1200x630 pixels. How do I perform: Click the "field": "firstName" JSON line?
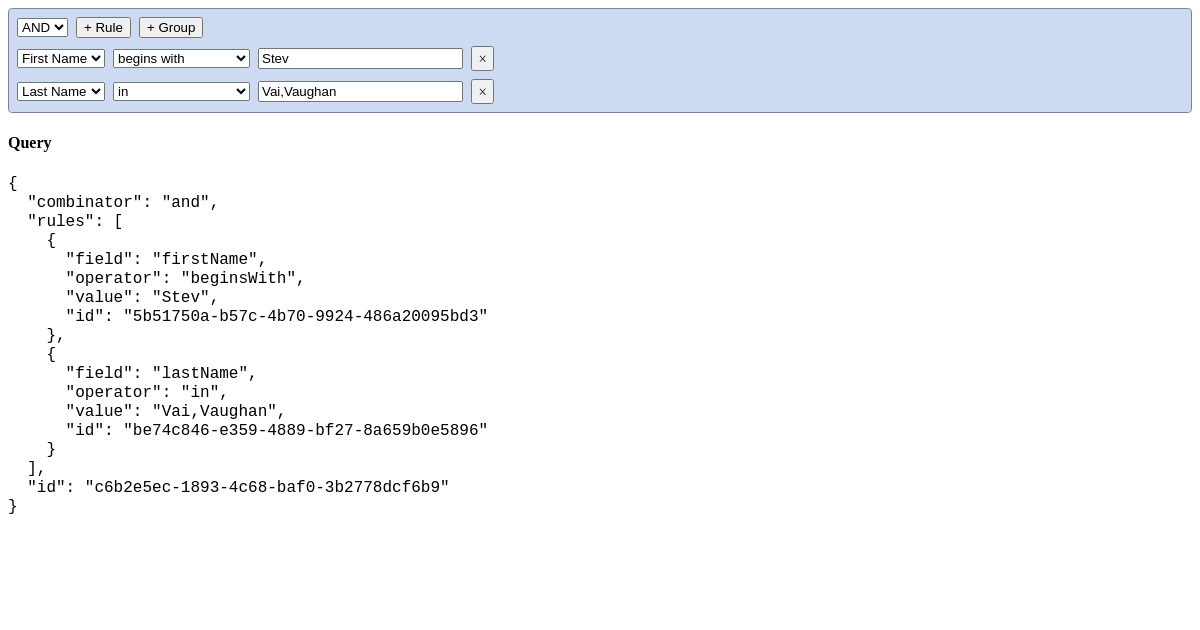coord(166,260)
